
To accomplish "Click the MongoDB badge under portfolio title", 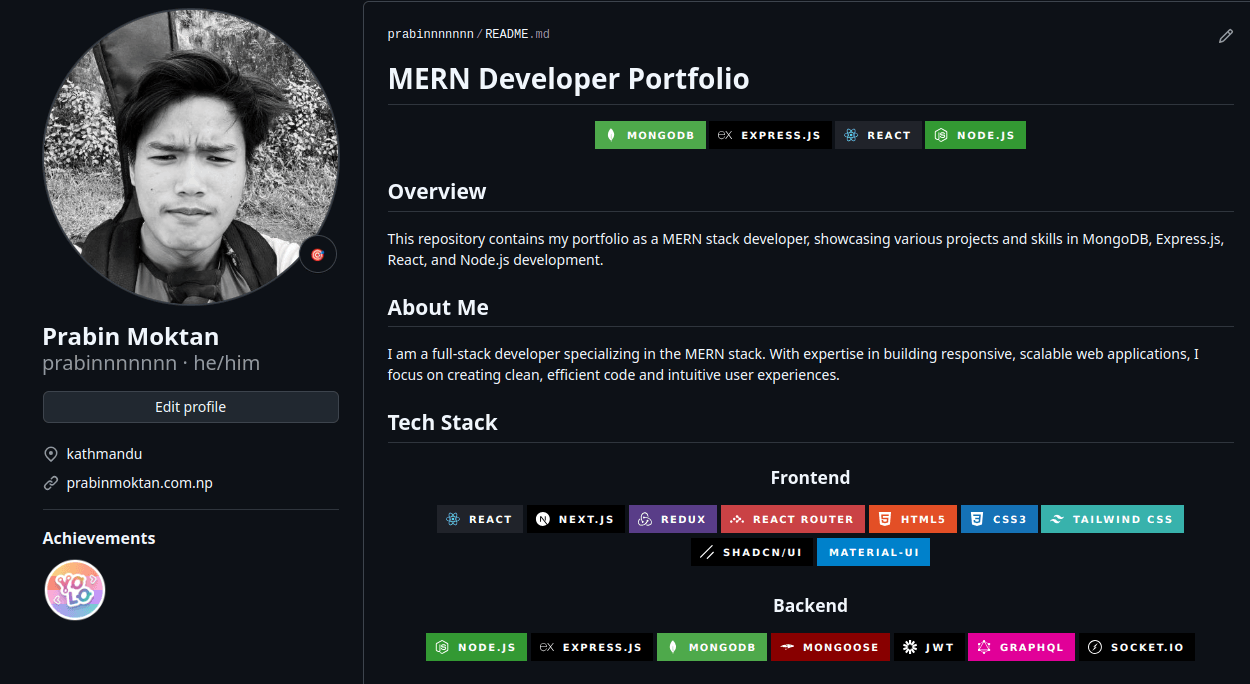I will pyautogui.click(x=650, y=135).
